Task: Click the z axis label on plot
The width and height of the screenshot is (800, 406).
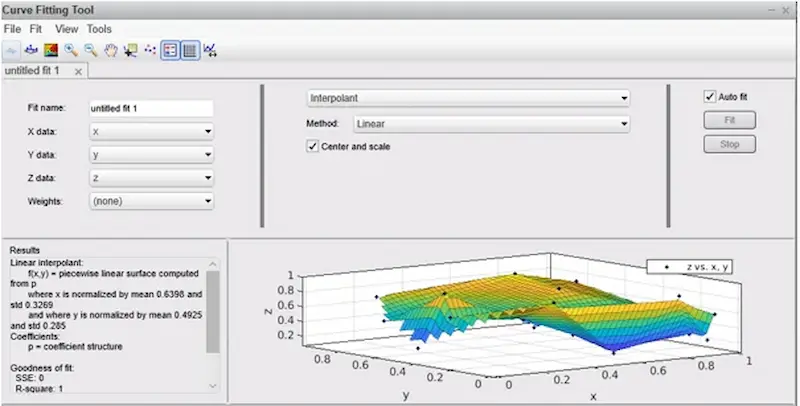Action: [268, 311]
